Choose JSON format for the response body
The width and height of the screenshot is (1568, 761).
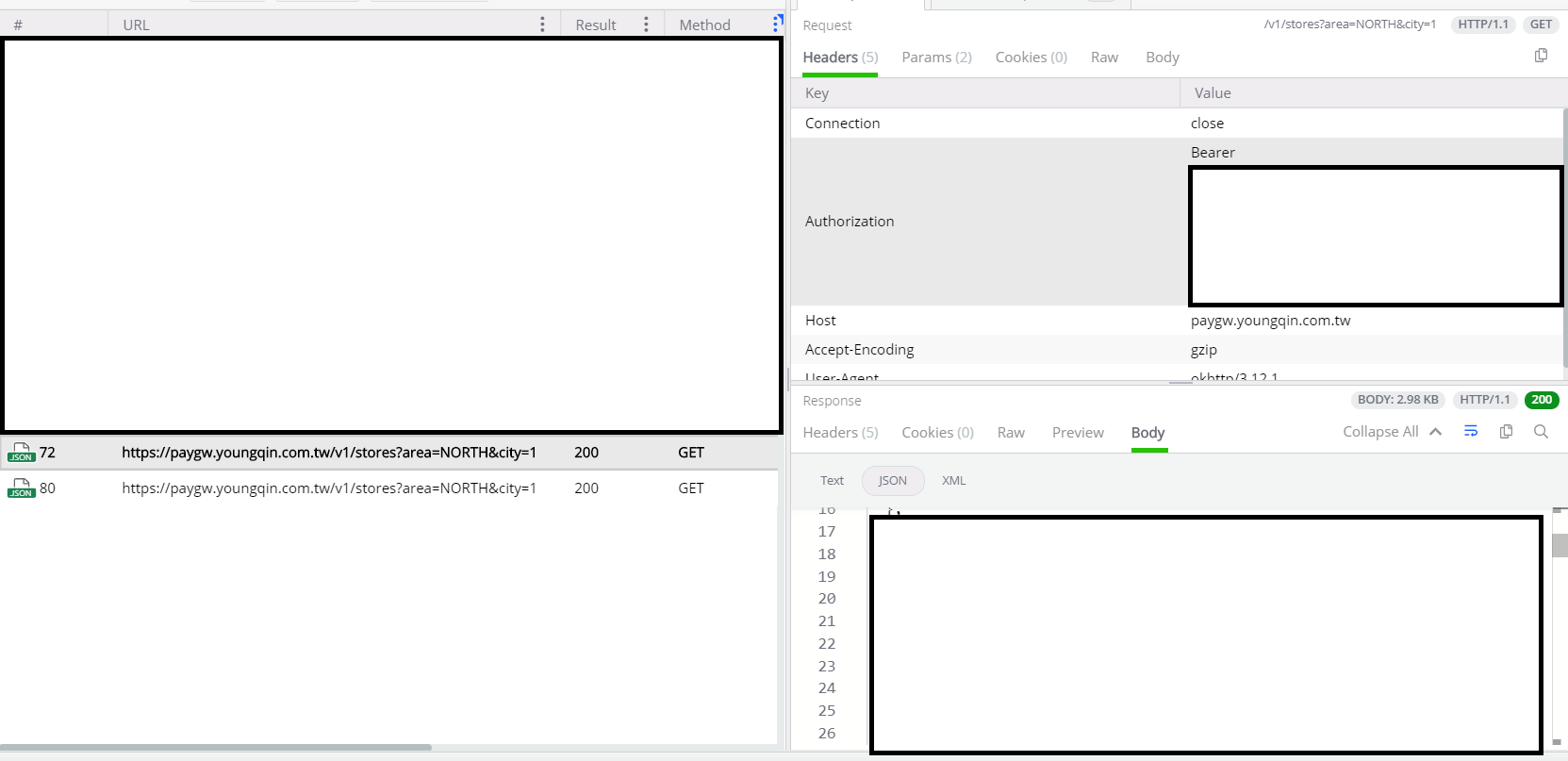pyautogui.click(x=893, y=481)
